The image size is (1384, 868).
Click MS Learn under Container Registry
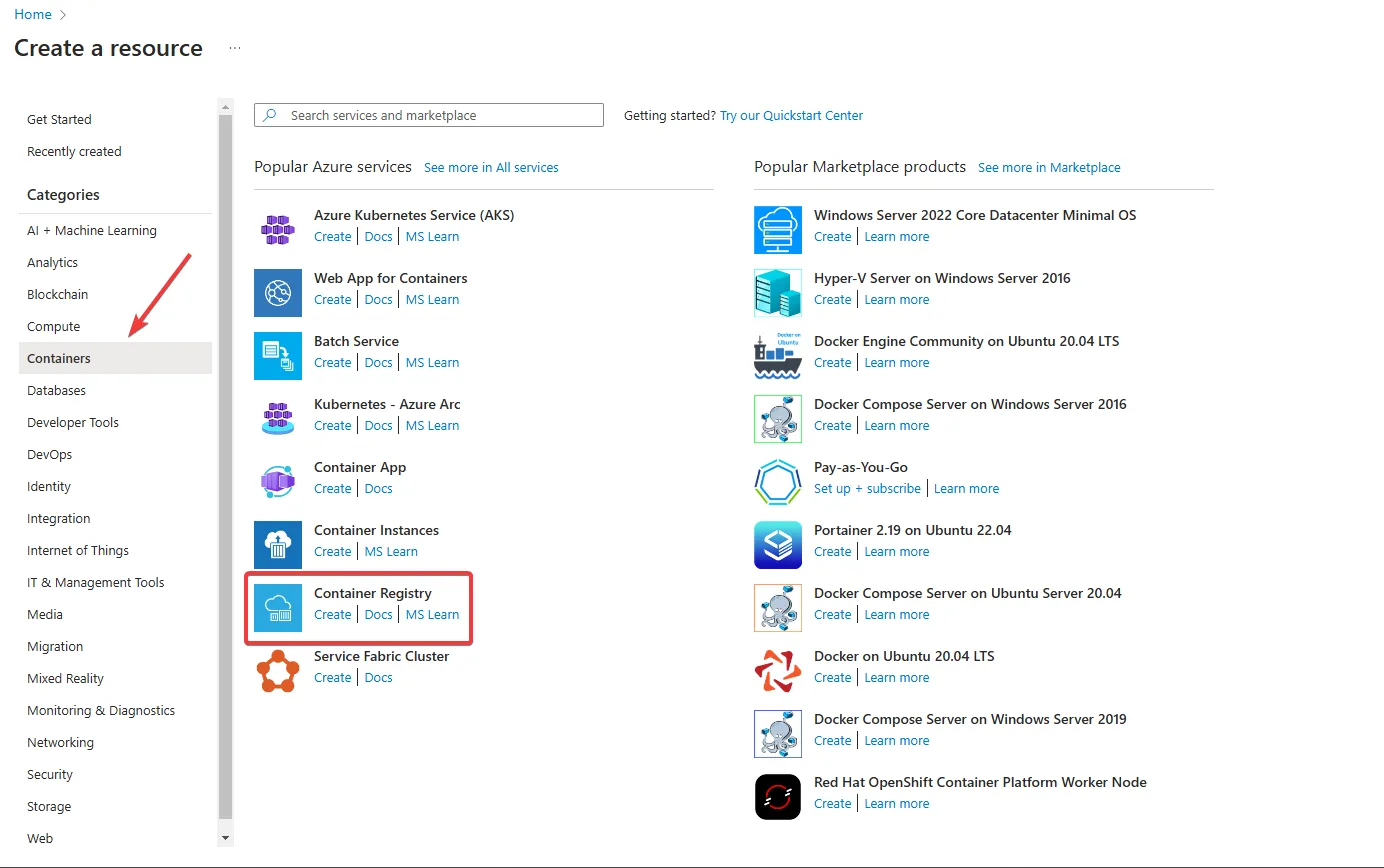(x=433, y=614)
